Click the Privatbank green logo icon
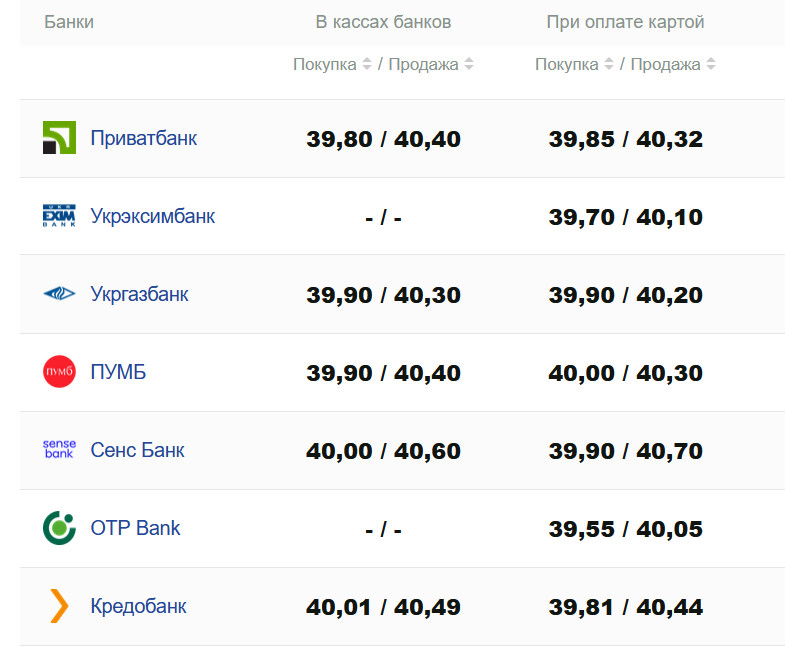Viewport: 785px width, 652px height. pos(59,138)
